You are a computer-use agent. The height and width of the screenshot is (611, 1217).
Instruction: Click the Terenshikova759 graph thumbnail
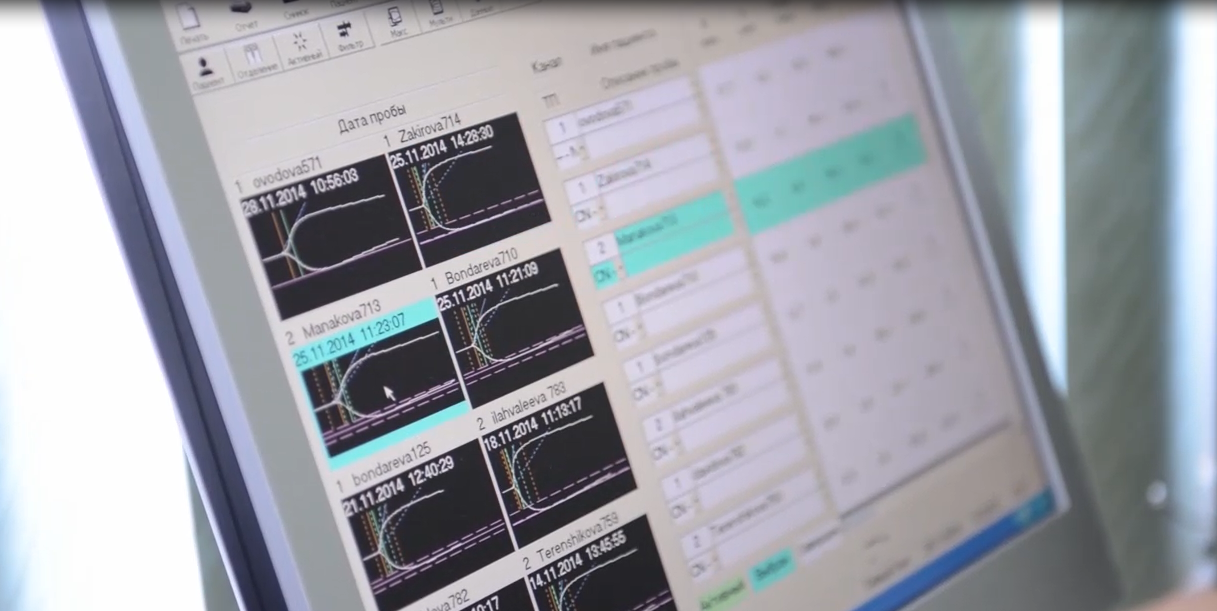597,570
